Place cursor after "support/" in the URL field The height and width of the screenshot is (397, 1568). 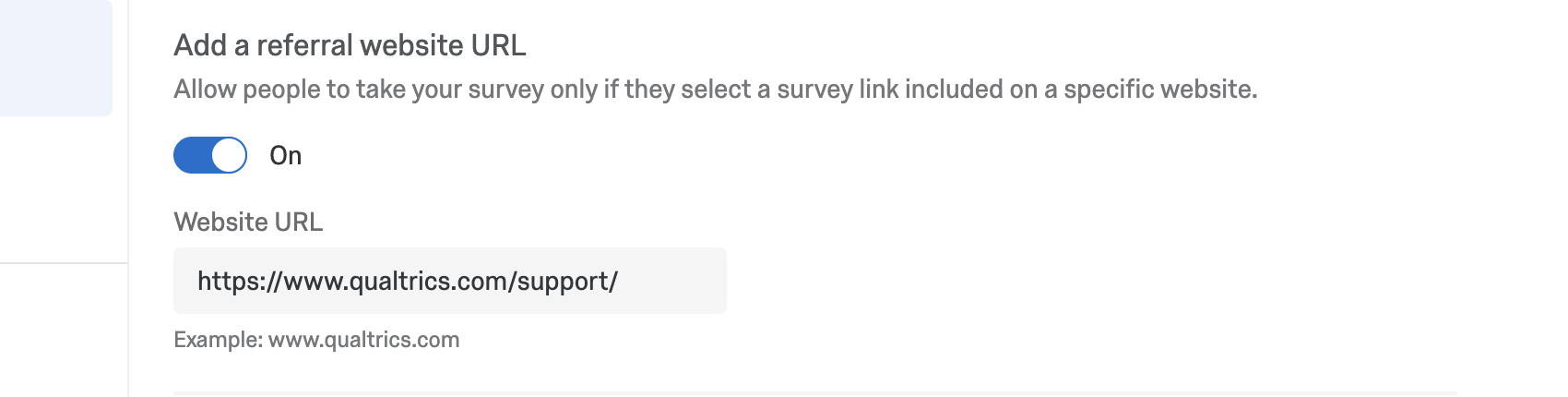[x=620, y=281]
